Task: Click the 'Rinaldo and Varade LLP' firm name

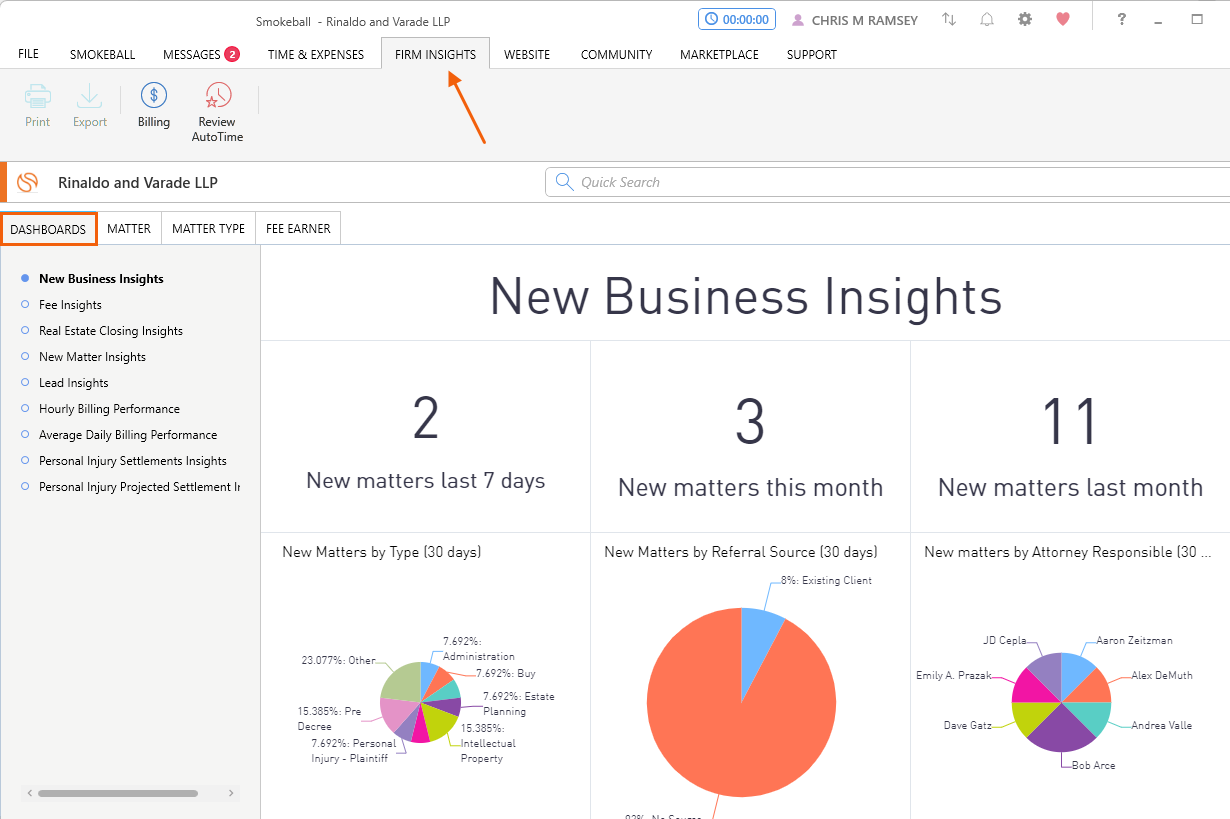Action: (x=137, y=182)
